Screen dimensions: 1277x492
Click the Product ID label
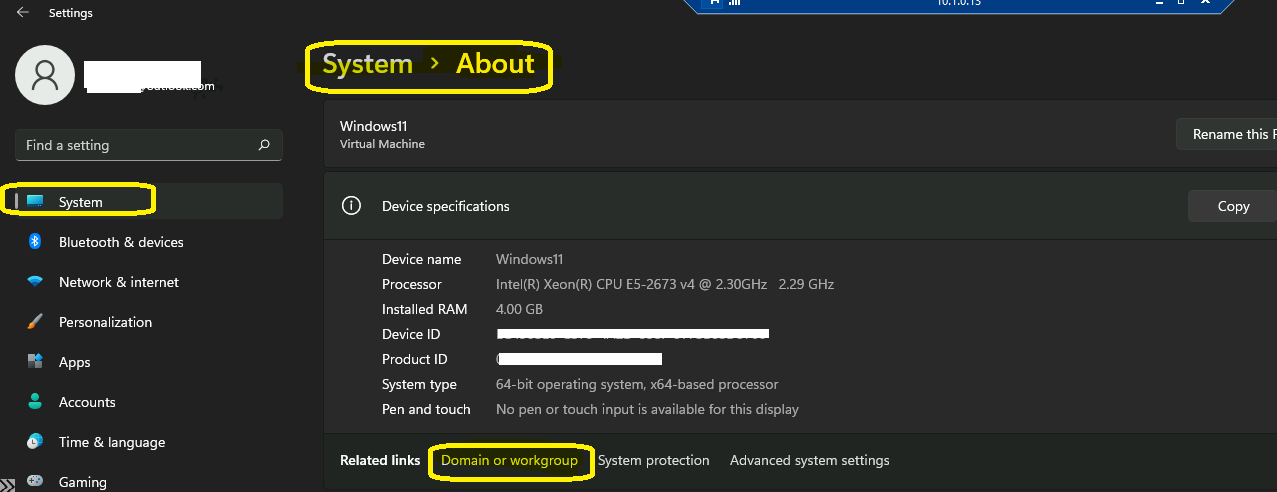(x=414, y=359)
